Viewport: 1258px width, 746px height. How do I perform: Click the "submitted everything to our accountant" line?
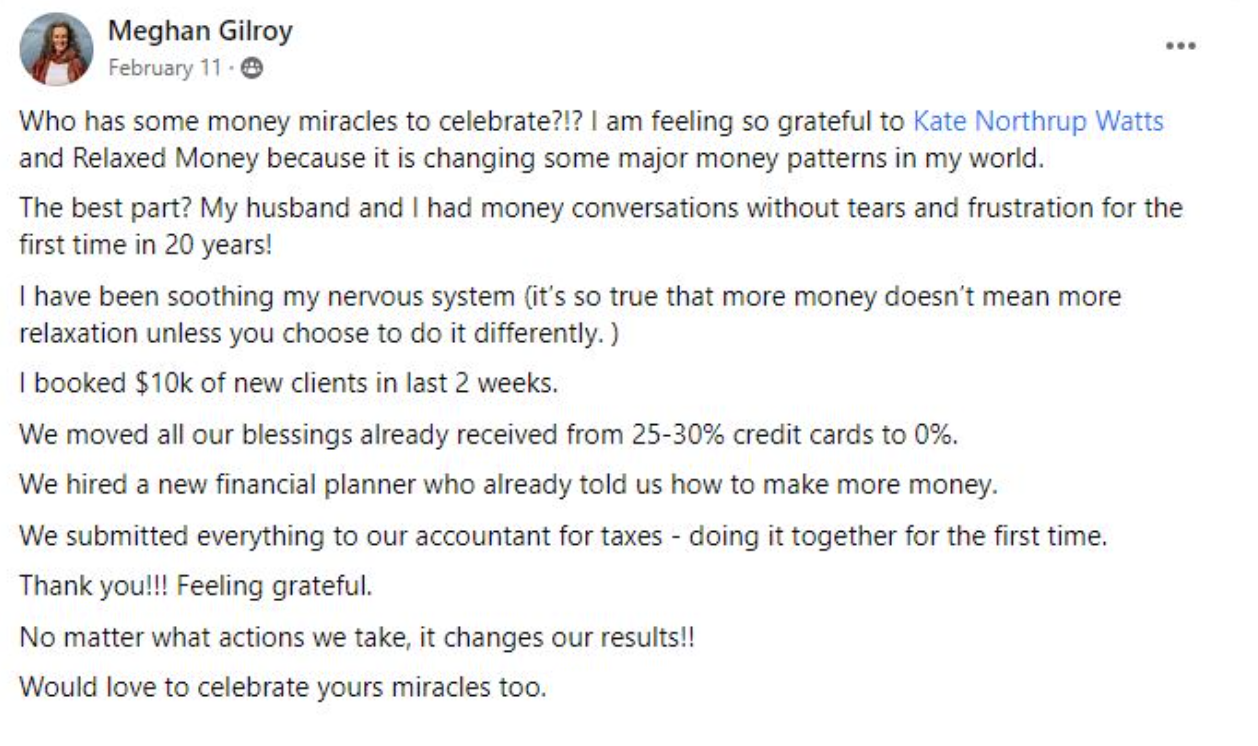coord(563,535)
